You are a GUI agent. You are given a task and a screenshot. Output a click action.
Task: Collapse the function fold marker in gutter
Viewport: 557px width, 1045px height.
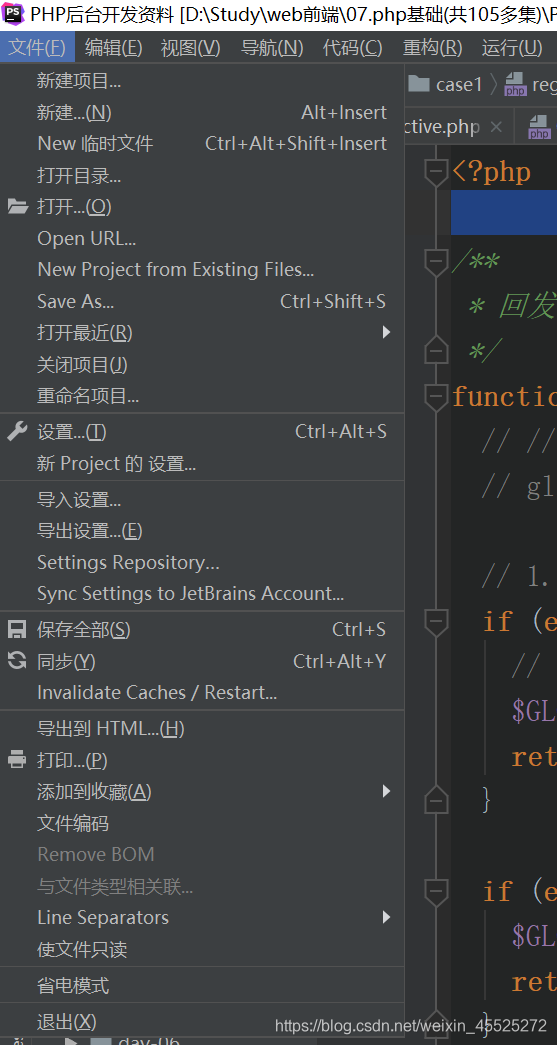tap(436, 397)
